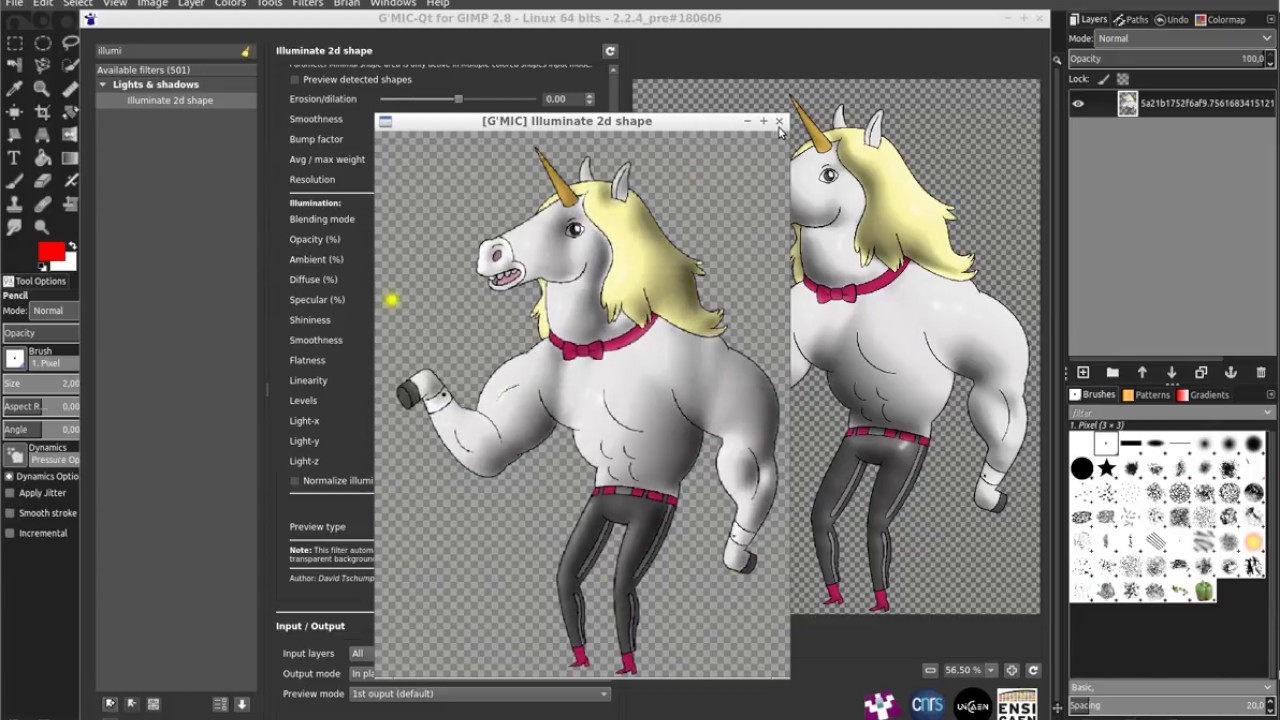
Task: Select the Zoom magnifier tool
Action: tap(42, 89)
